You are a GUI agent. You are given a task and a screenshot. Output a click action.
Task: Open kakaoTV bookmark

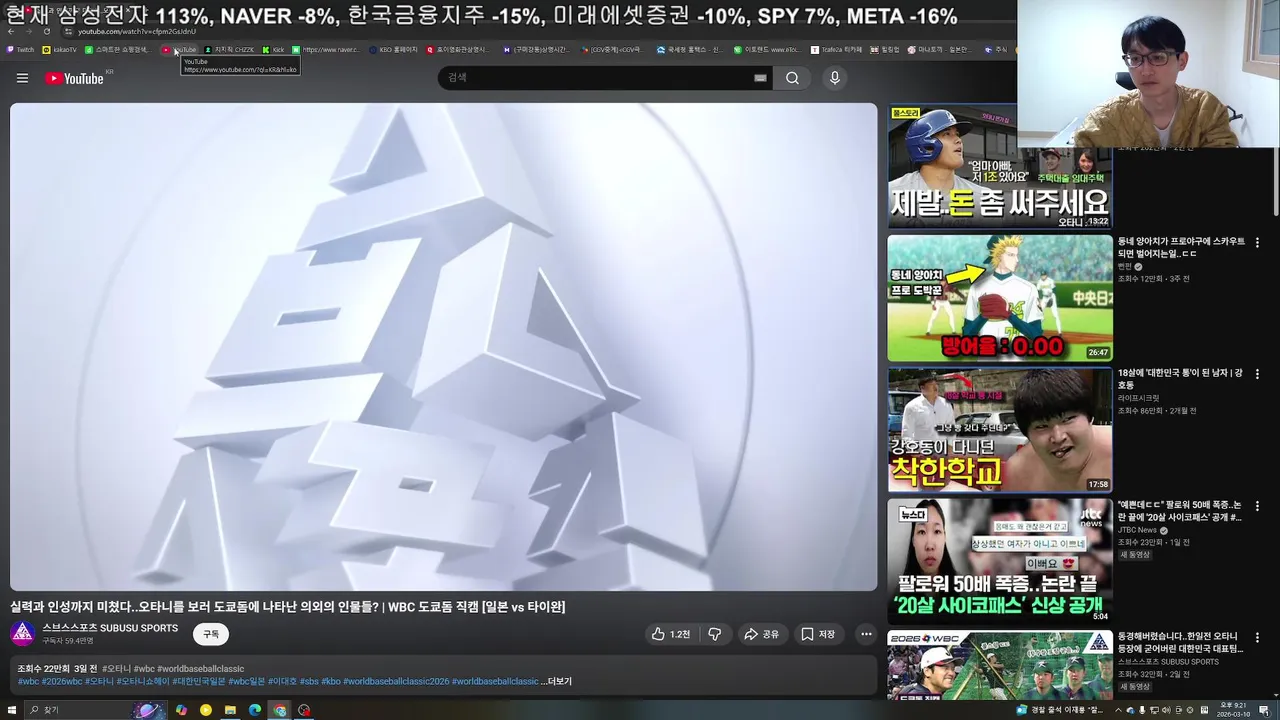(60, 49)
